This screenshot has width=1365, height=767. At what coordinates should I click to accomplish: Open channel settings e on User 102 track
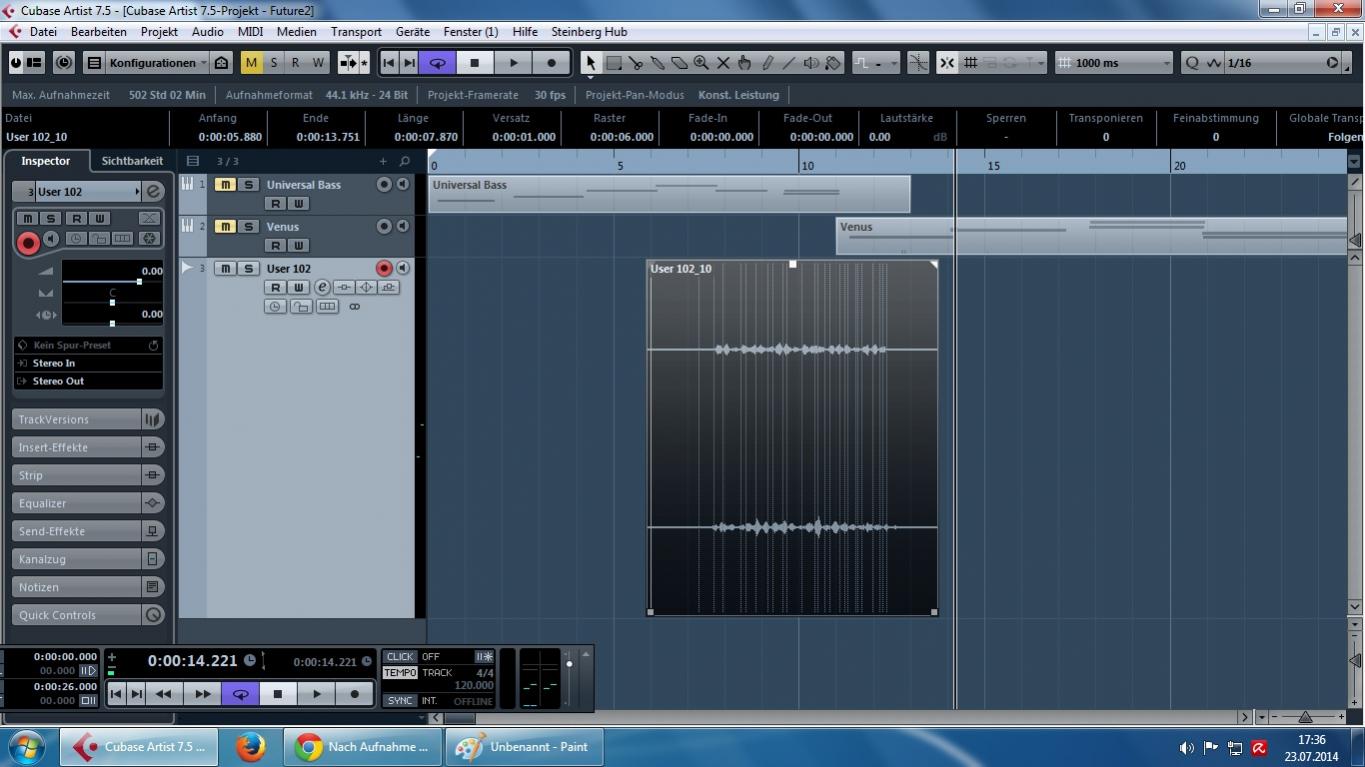(x=322, y=288)
